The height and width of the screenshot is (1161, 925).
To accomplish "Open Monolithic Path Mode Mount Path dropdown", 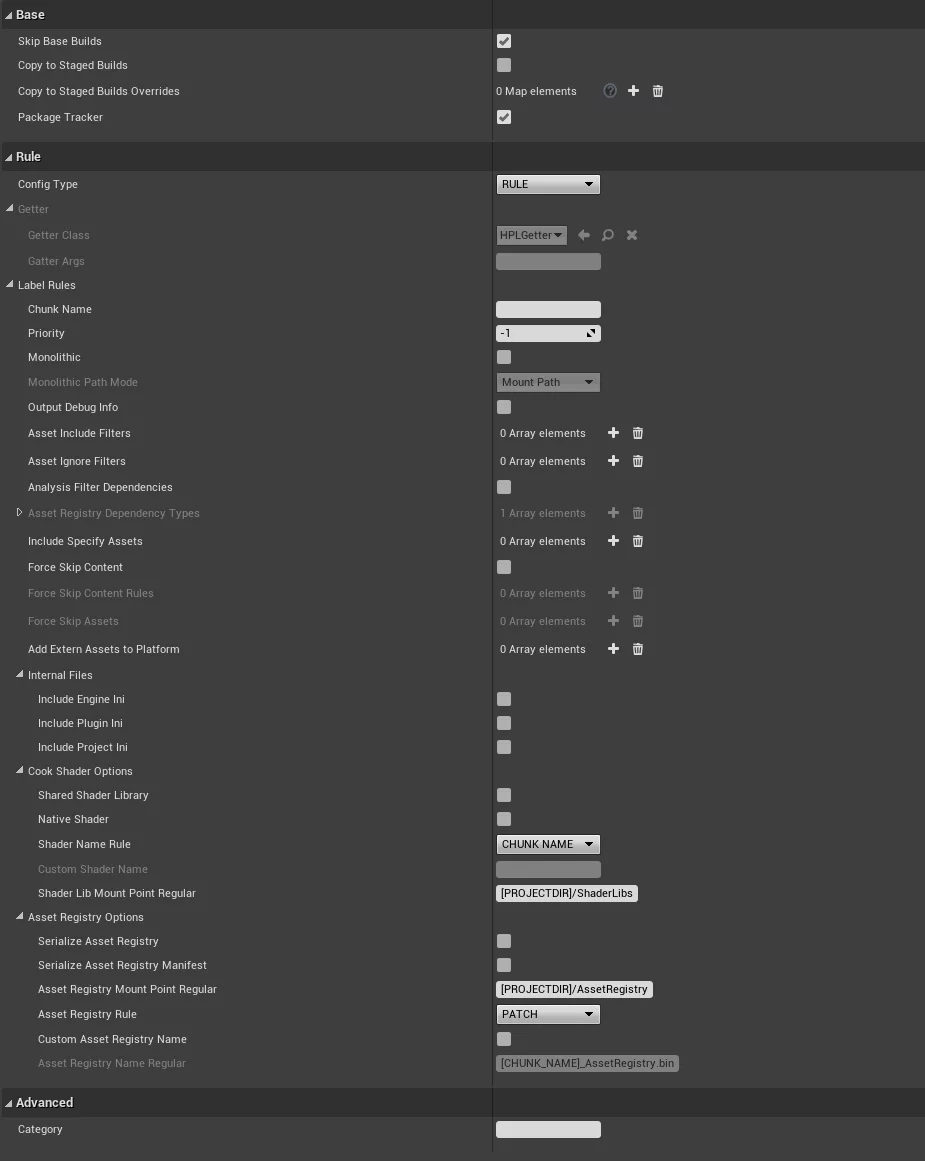I will 548,382.
